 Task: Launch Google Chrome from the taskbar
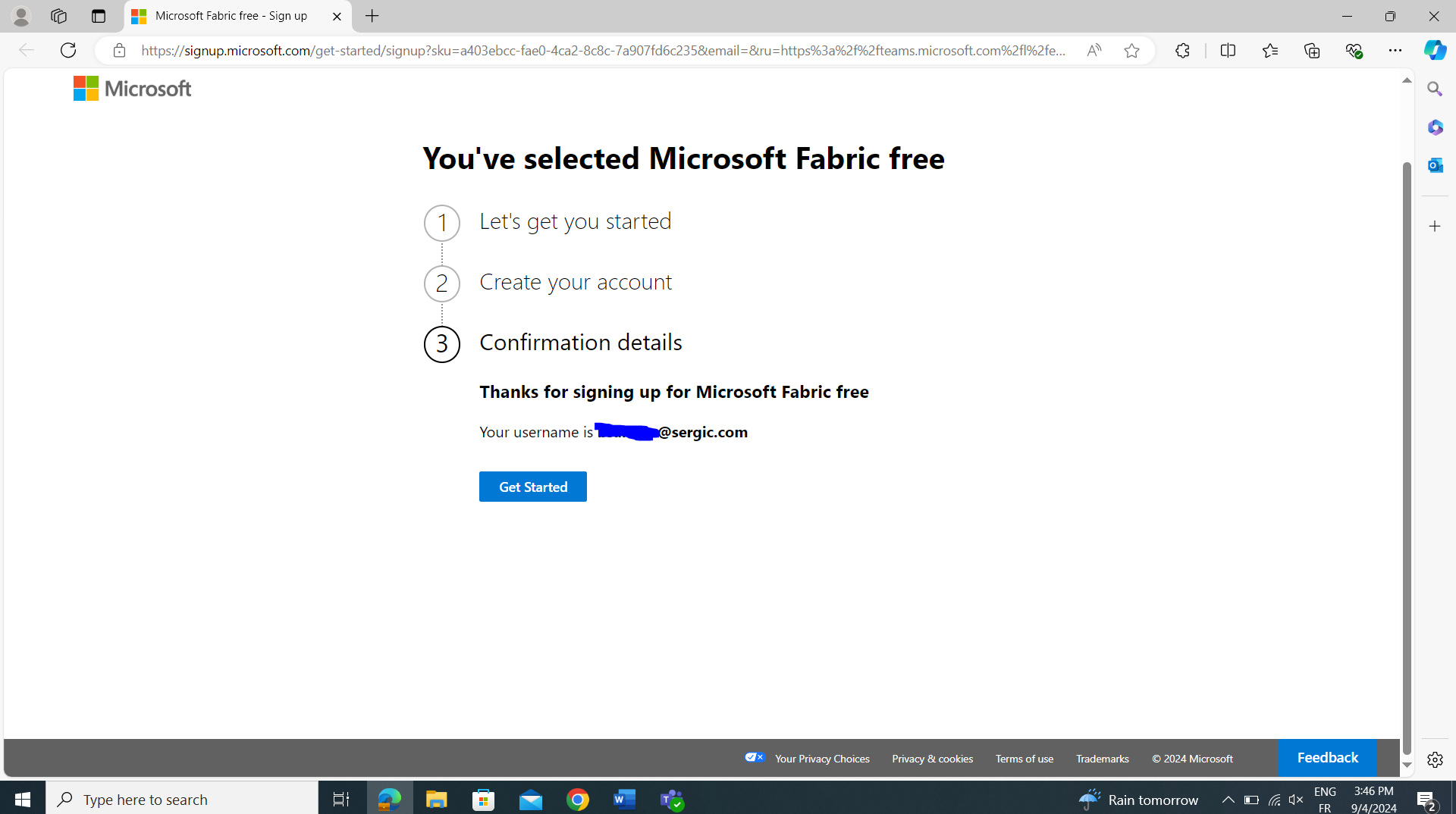click(x=578, y=799)
